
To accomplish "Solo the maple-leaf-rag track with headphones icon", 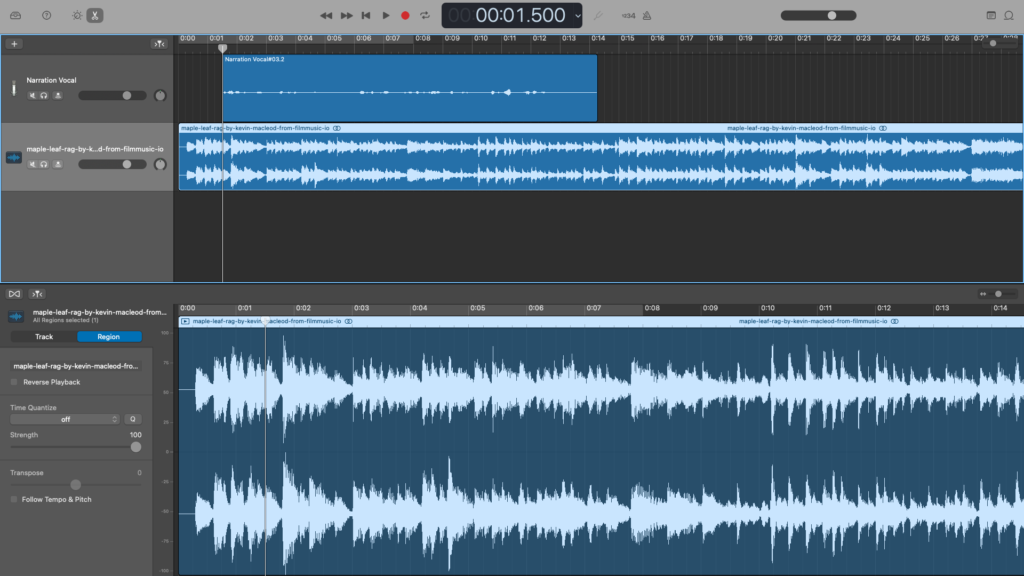I will tap(44, 163).
